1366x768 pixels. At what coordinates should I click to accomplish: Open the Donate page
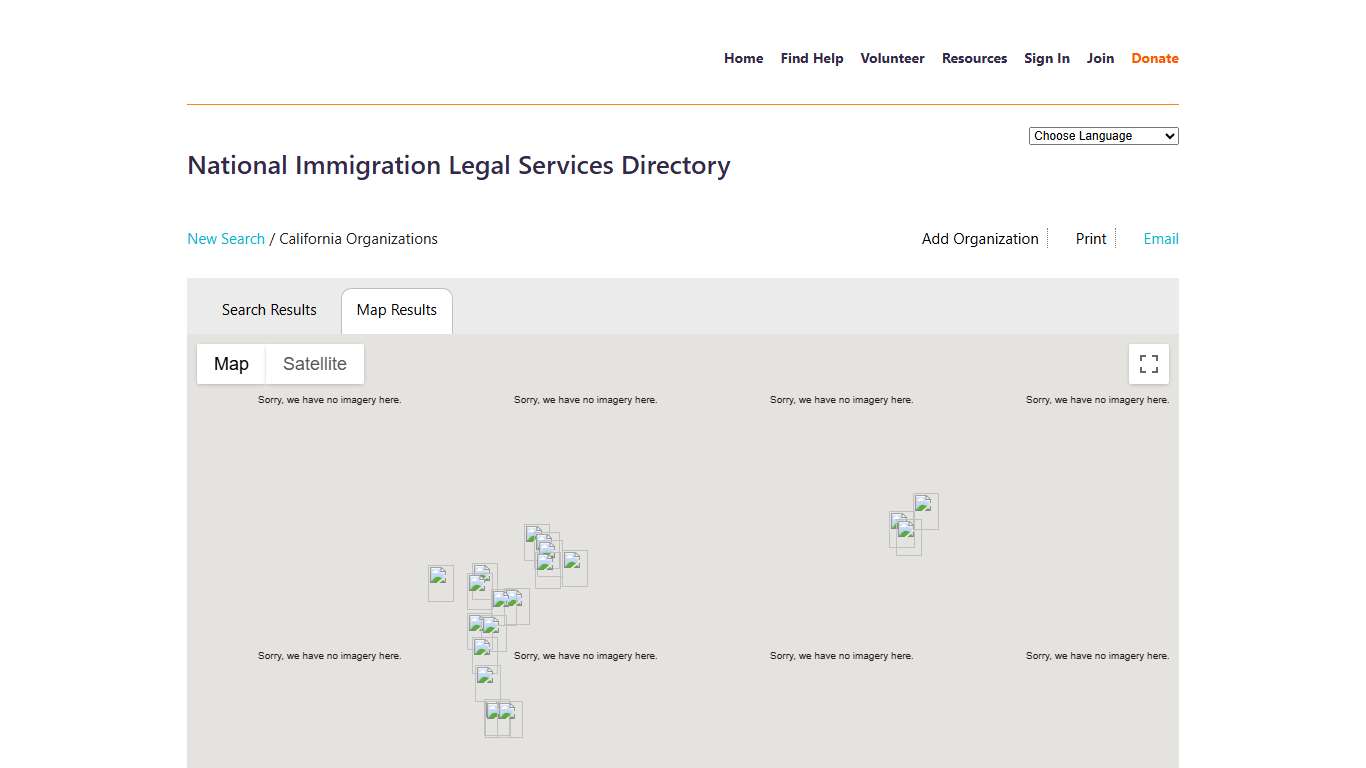pos(1154,58)
